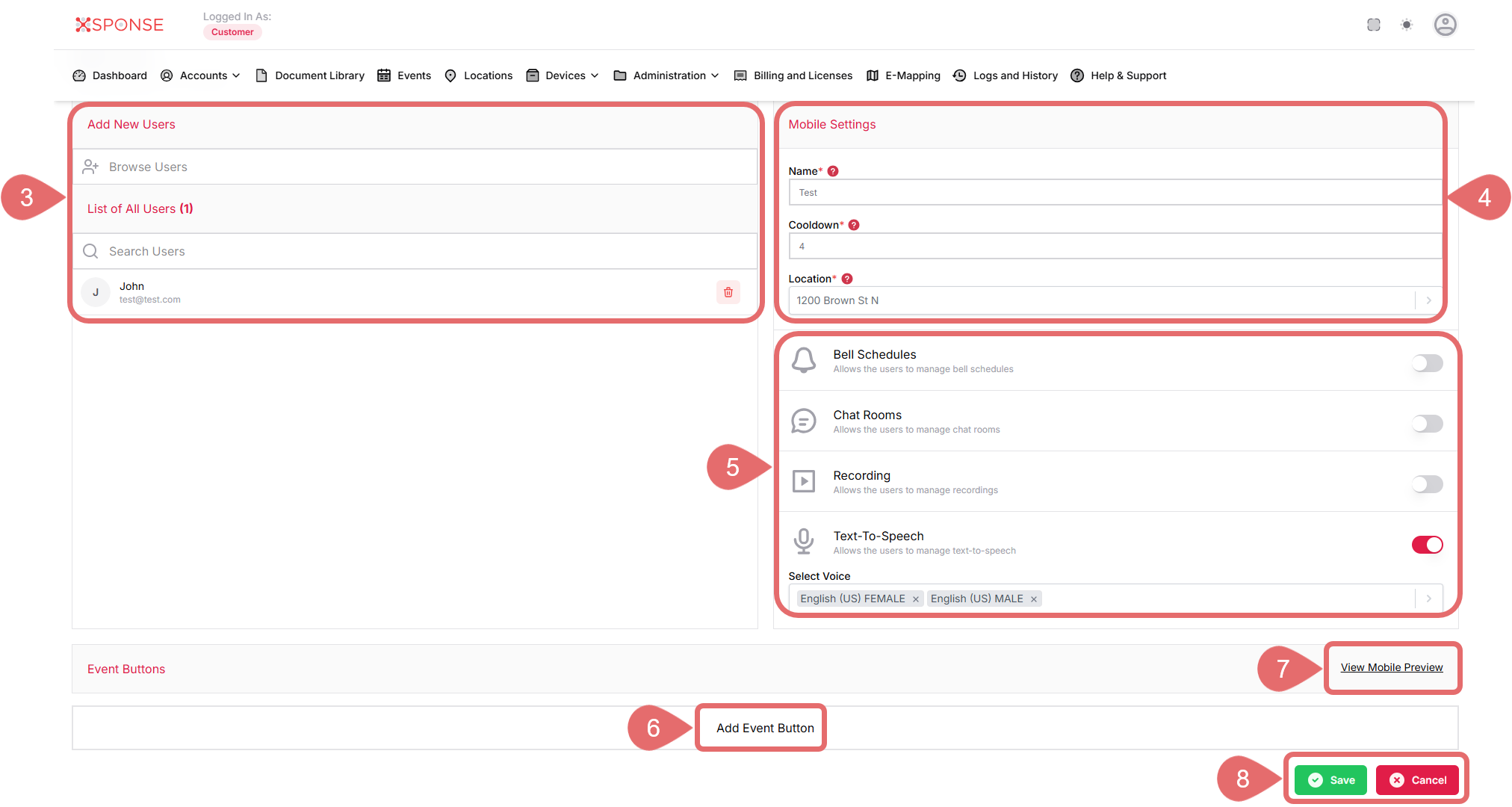Open the Select Voice dropdown arrow
Viewport: 1512px width, 807px height.
1428,599
